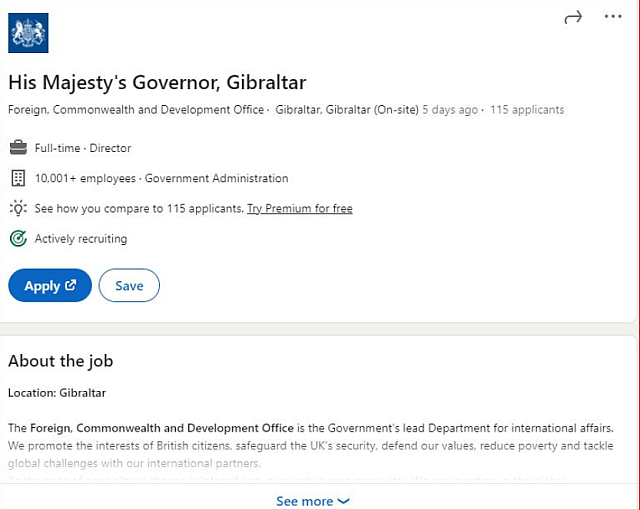Click the Actively recruiting status text

pyautogui.click(x=81, y=239)
